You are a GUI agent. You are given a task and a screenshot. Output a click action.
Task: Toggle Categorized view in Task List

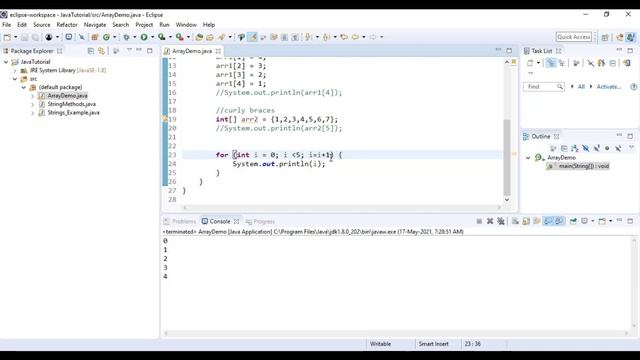tap(551, 63)
